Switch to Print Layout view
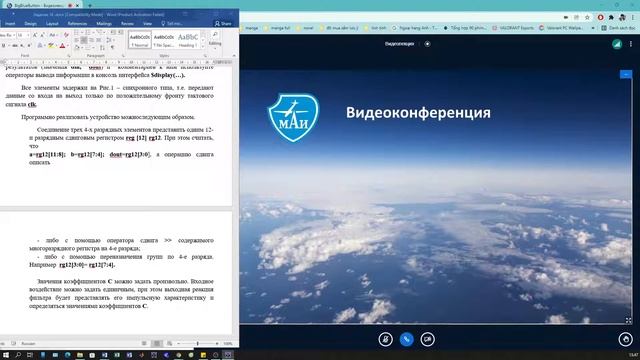The width and height of the screenshot is (640, 360). click(157, 343)
